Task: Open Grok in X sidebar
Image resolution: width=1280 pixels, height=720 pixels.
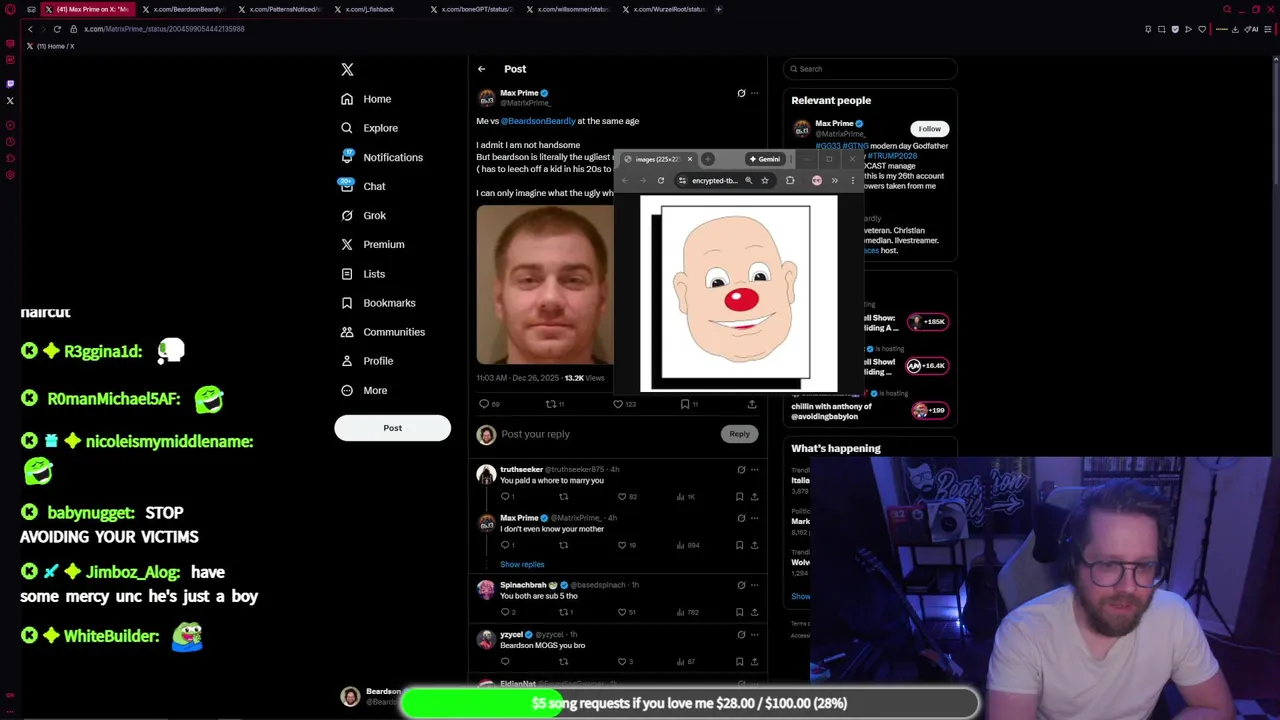Action: [x=363, y=215]
